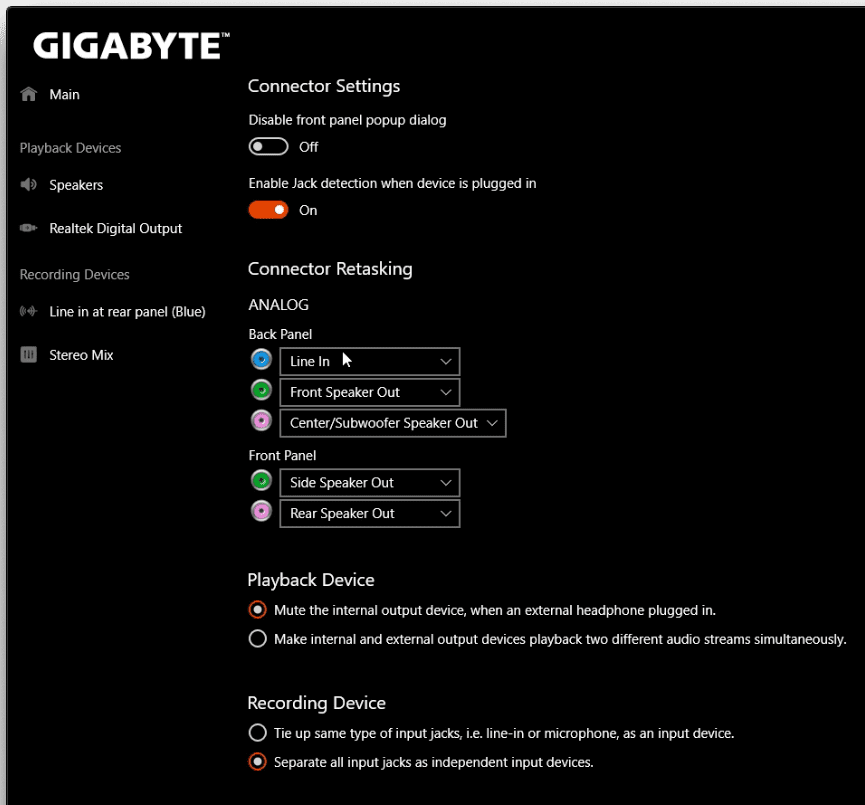This screenshot has width=865, height=805.
Task: Click the green front panel jack icon
Action: pyautogui.click(x=261, y=481)
